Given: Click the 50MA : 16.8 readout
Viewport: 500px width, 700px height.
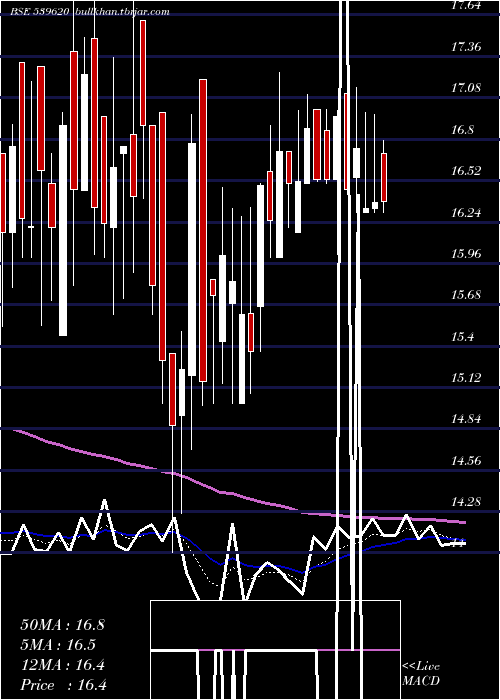Looking at the screenshot, I should click(x=62, y=625).
